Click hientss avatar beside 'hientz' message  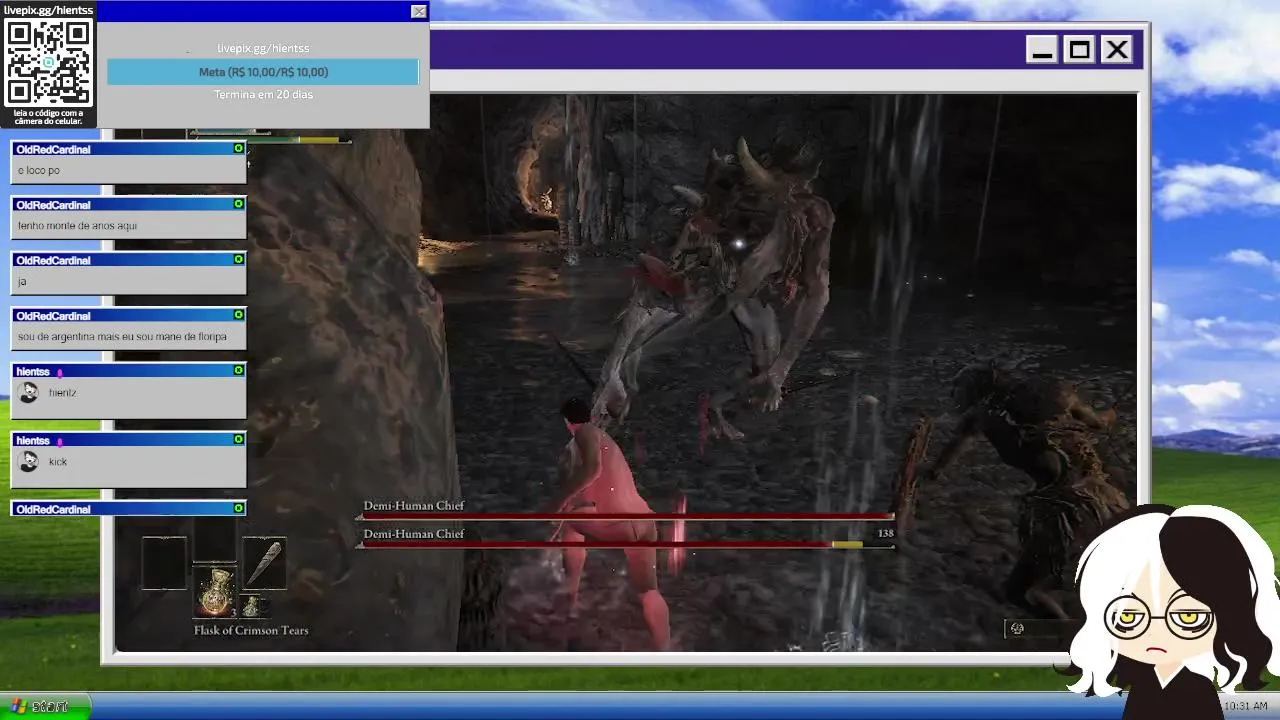[x=29, y=393]
